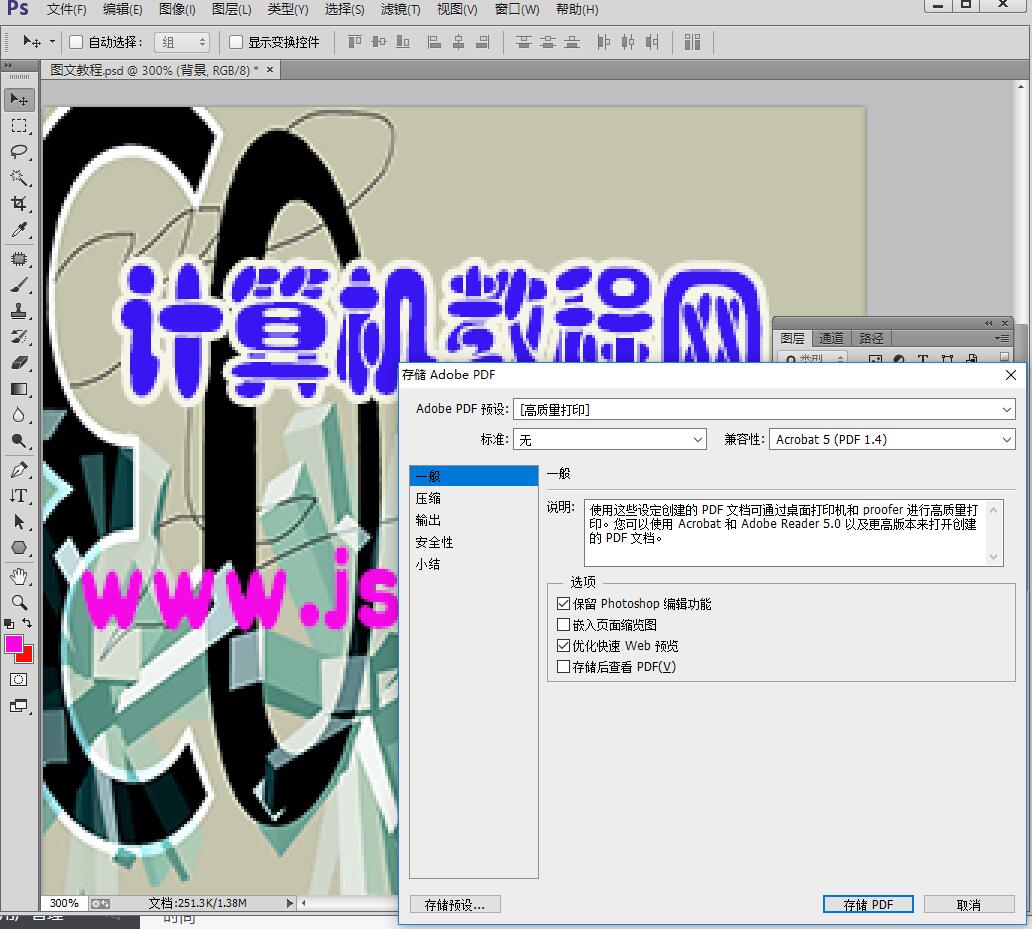The image size is (1032, 929).
Task: Click align top edges icon
Action: [x=355, y=42]
